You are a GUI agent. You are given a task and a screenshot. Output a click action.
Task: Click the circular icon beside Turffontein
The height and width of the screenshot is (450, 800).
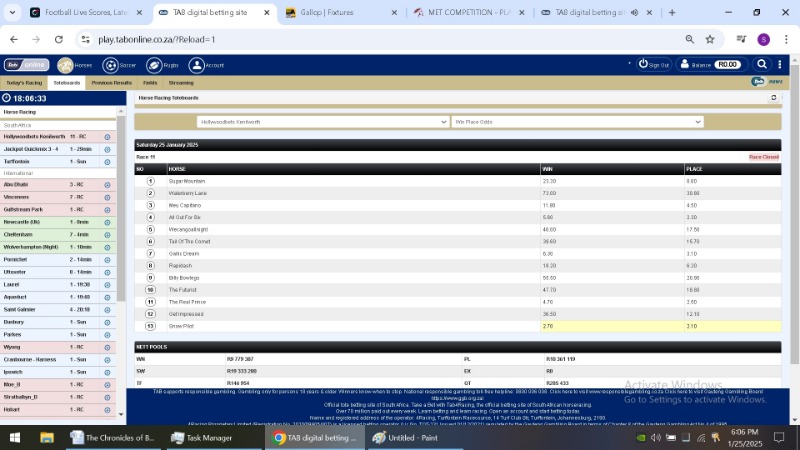pos(107,161)
